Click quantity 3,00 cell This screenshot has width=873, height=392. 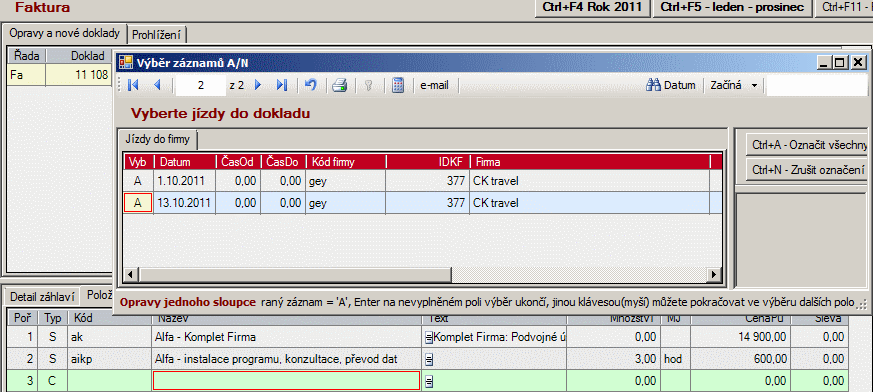(614, 360)
